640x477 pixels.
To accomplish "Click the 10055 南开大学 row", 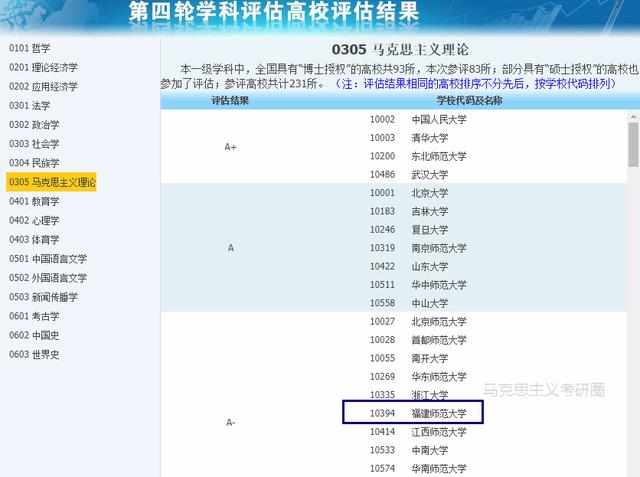I will coord(409,358).
